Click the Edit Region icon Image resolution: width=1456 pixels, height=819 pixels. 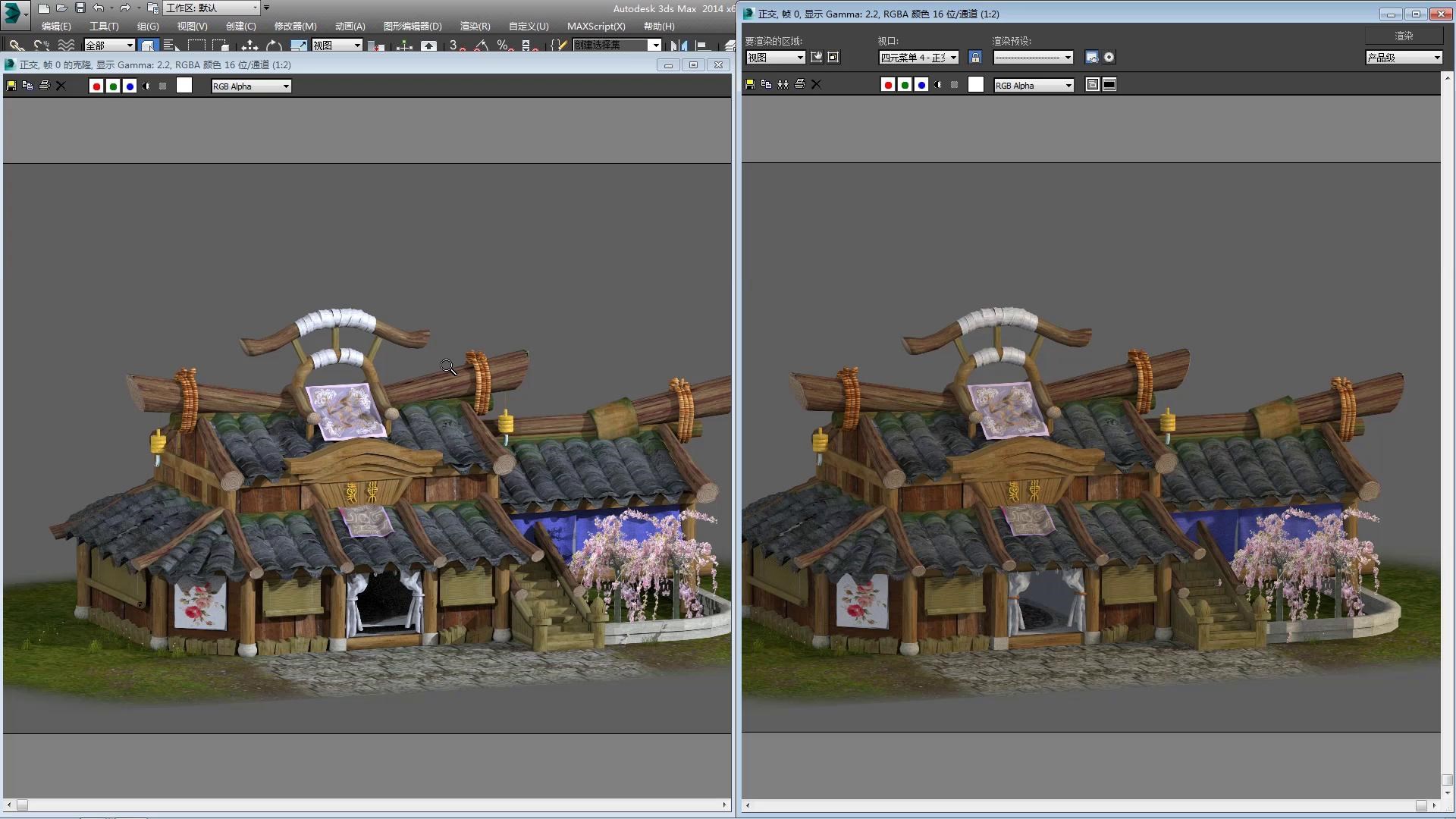817,58
